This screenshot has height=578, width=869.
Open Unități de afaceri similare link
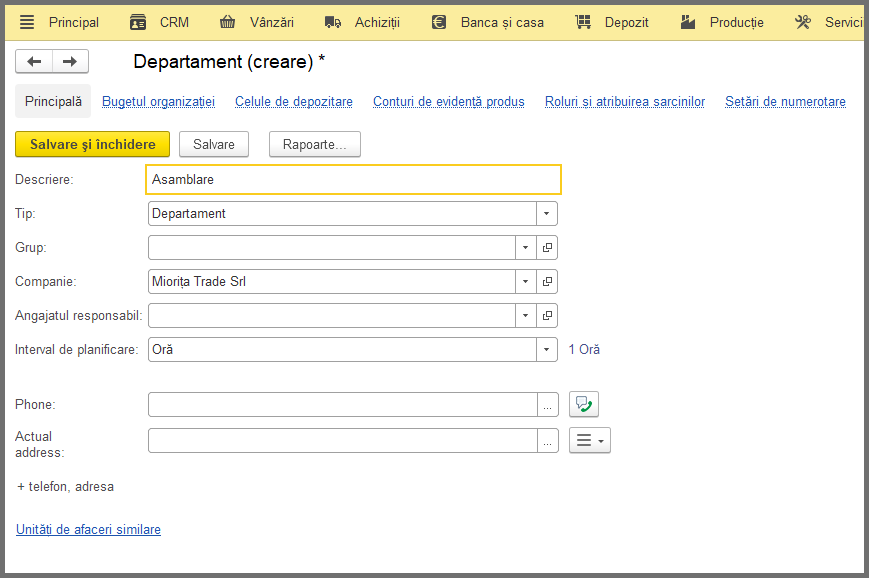coord(88,529)
